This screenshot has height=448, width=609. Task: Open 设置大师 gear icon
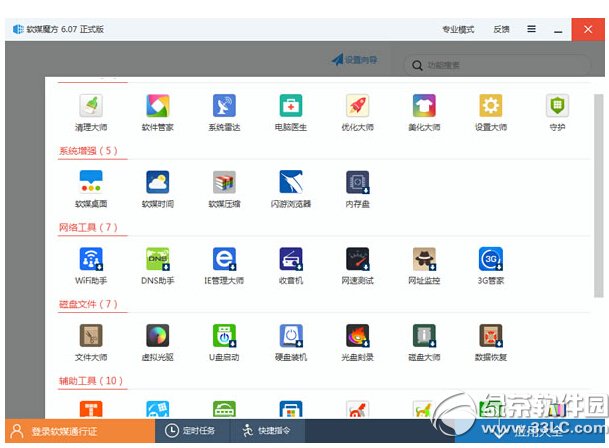pyautogui.click(x=490, y=107)
